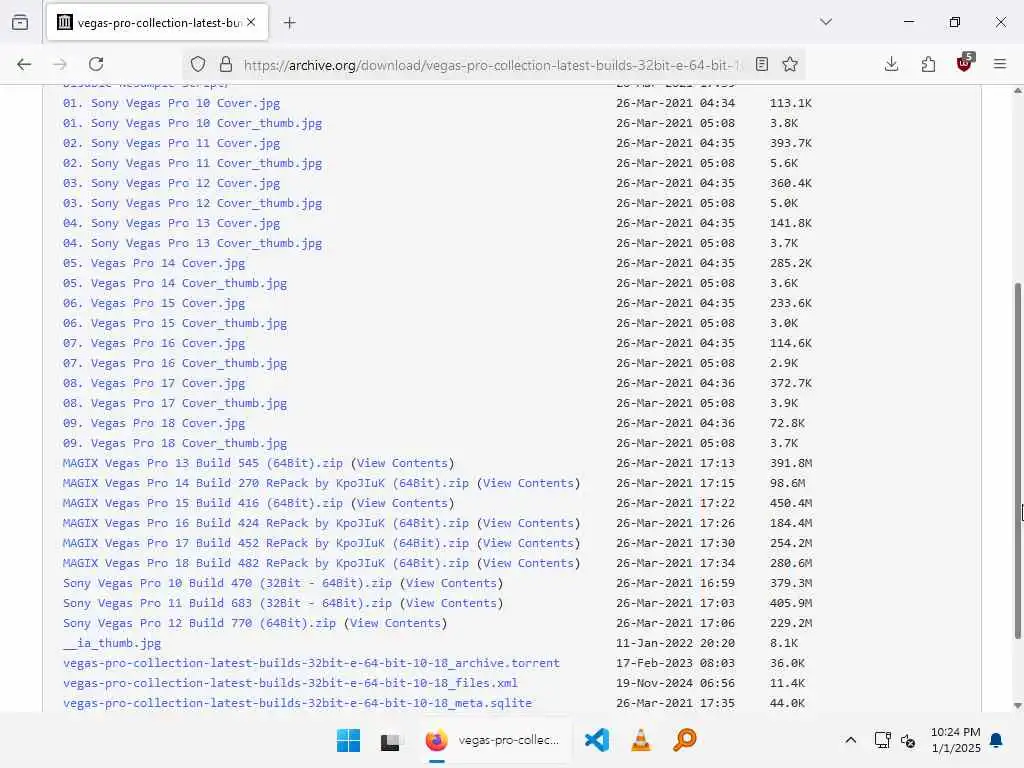This screenshot has width=1024, height=768.
Task: Download Sony Vegas Pro 10 Build 470 zip
Action: tap(227, 583)
